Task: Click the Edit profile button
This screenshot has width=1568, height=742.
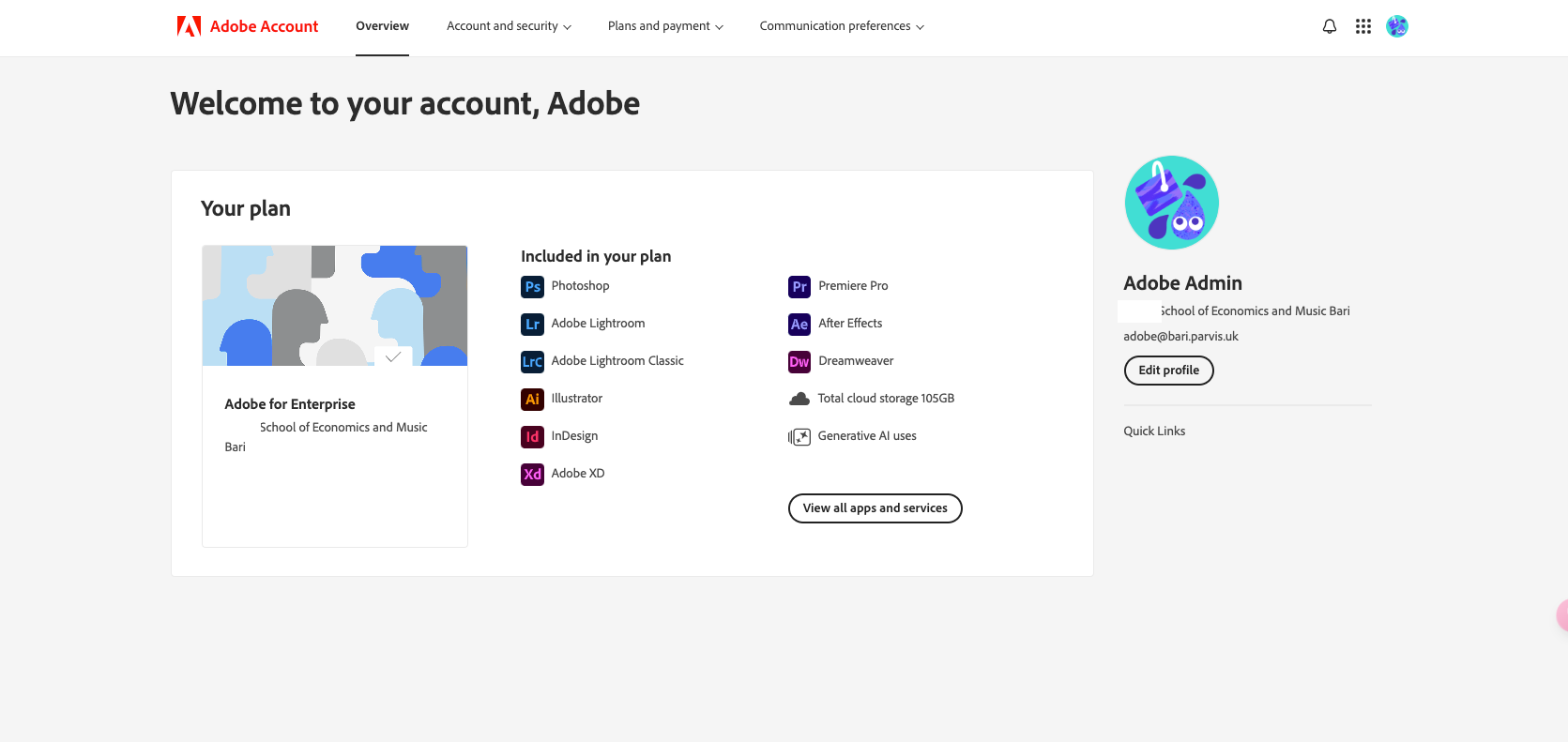Action: (x=1169, y=371)
